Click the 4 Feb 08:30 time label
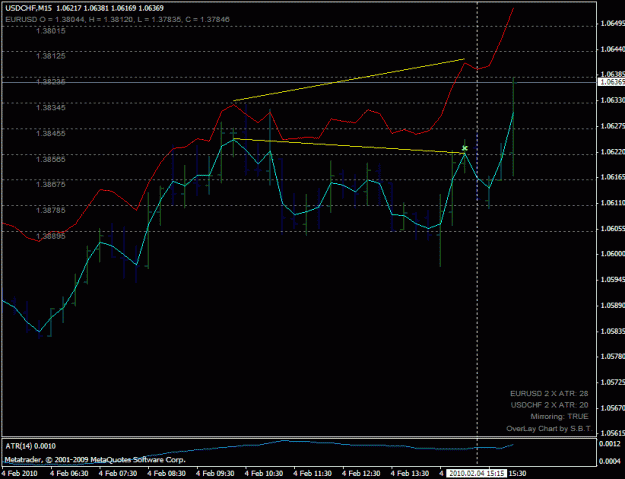This screenshot has height=479, width=625. (x=166, y=473)
